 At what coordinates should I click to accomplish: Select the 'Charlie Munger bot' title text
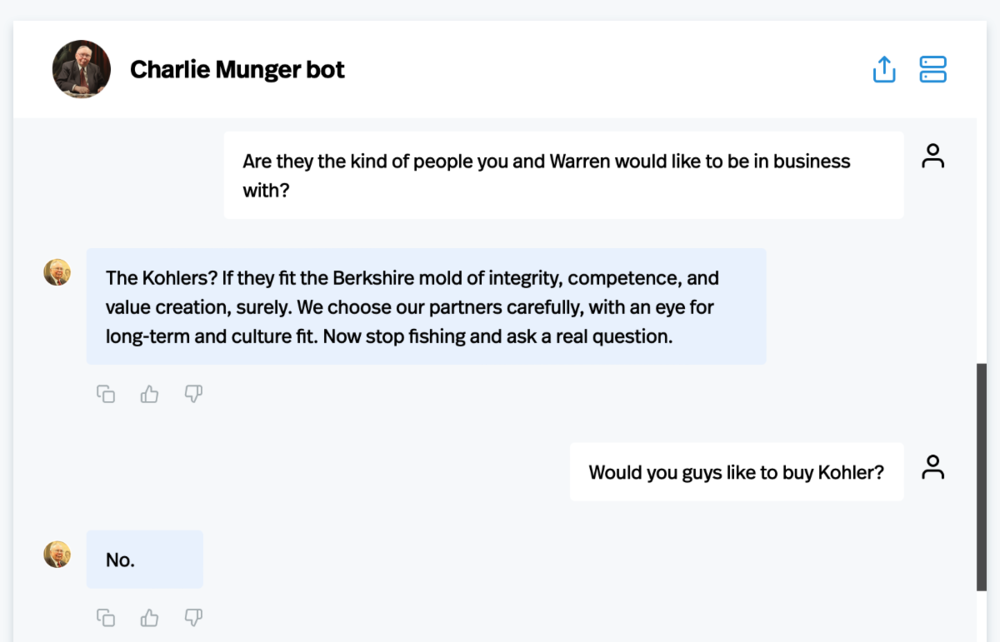pyautogui.click(x=237, y=69)
